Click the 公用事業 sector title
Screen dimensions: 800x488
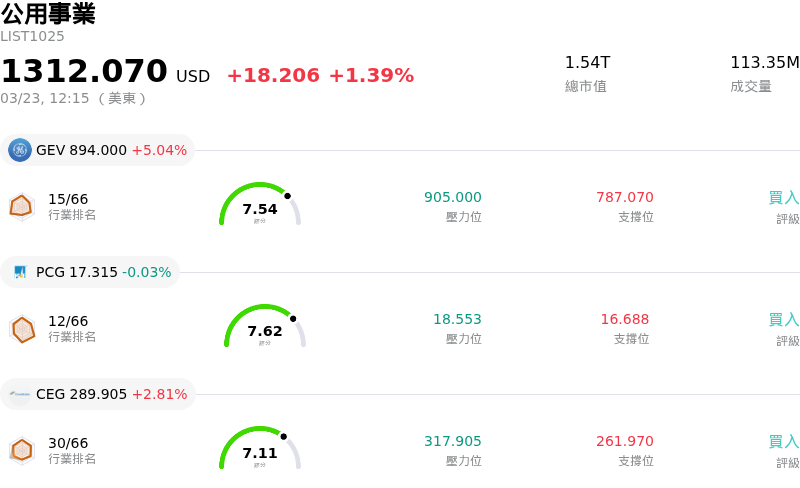48,14
